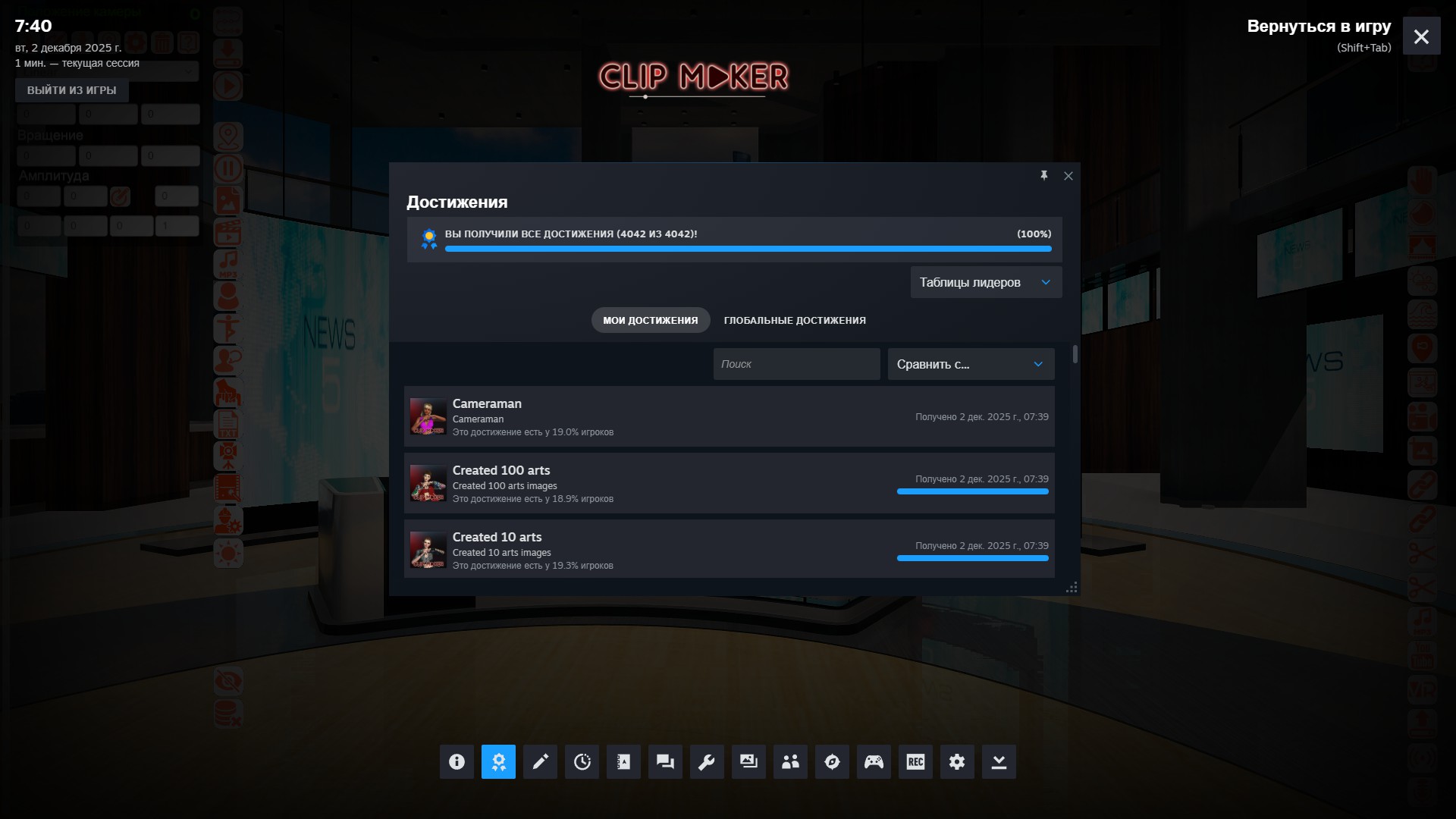Open the discussions chat bubbles icon

coord(665,761)
